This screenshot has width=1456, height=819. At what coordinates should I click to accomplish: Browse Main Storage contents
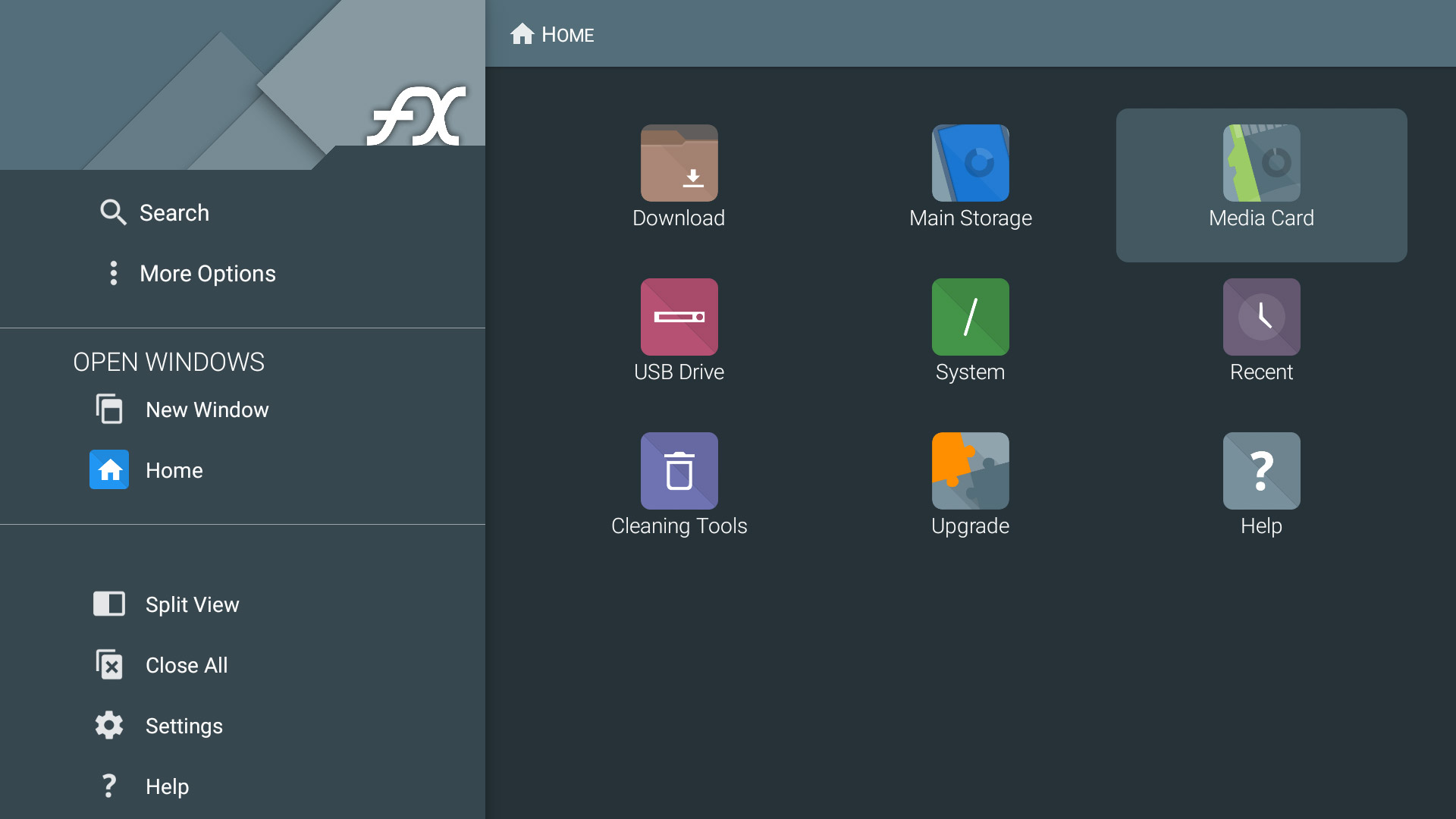[970, 175]
